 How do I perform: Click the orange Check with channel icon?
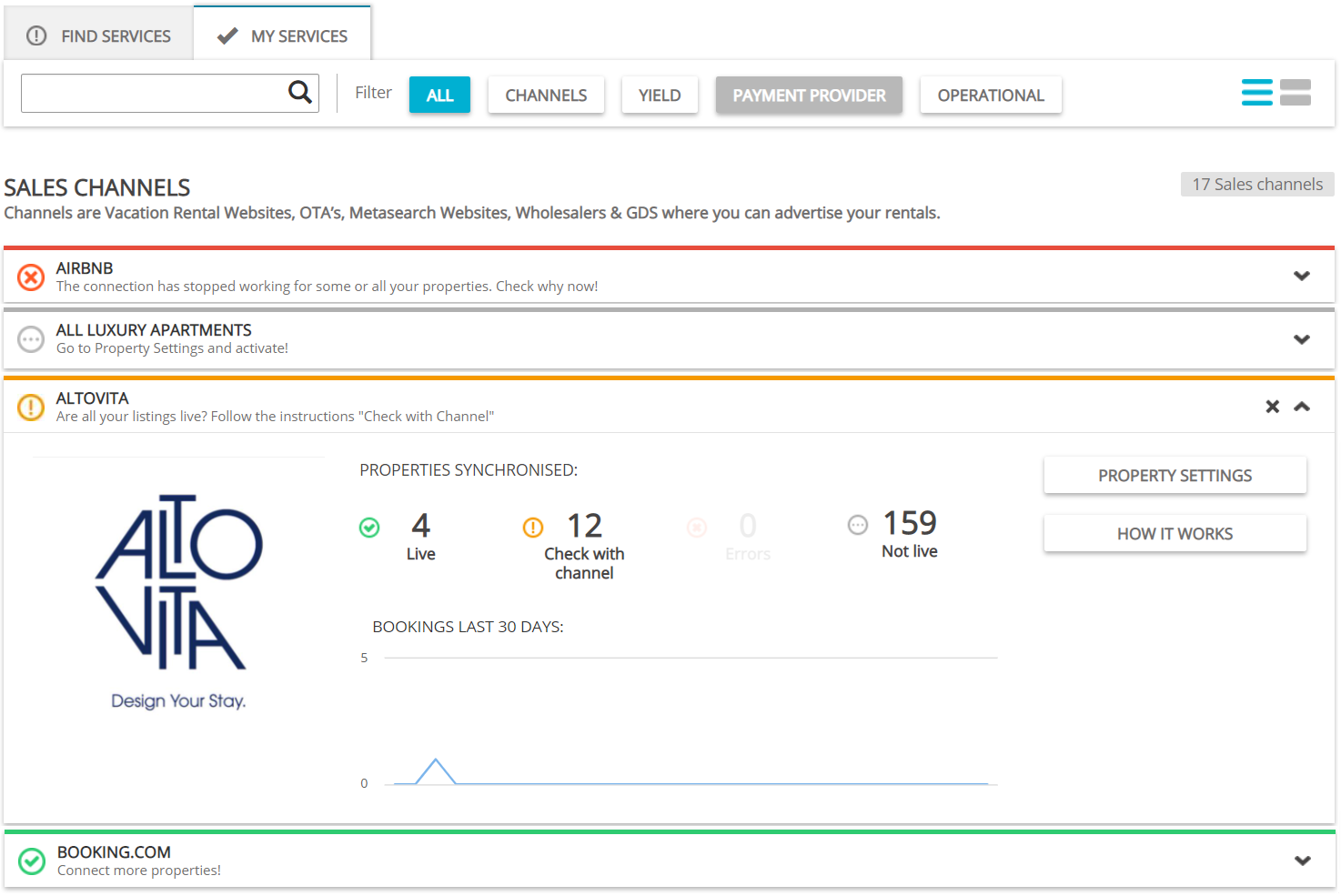pyautogui.click(x=533, y=528)
